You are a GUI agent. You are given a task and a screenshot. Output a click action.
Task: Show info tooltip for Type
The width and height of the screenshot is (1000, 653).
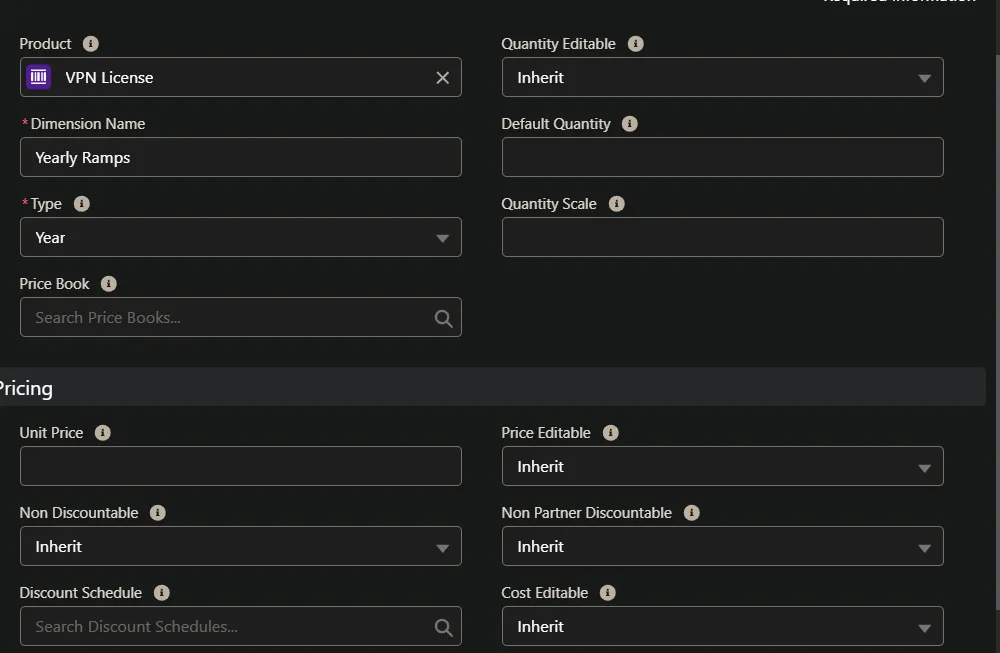(x=82, y=203)
